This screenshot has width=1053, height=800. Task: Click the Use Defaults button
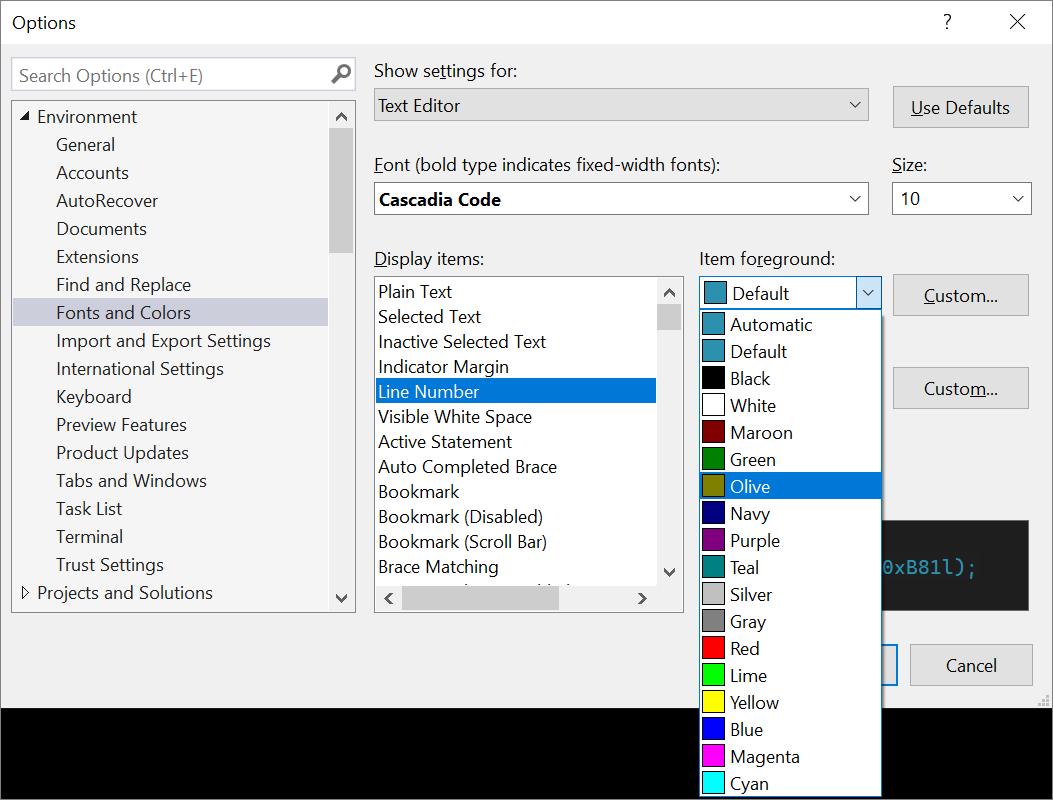point(960,108)
